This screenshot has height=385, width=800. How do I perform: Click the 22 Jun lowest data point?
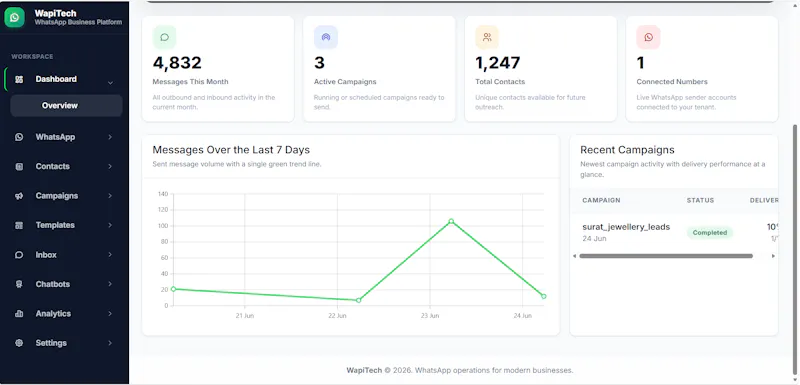pyautogui.click(x=358, y=300)
